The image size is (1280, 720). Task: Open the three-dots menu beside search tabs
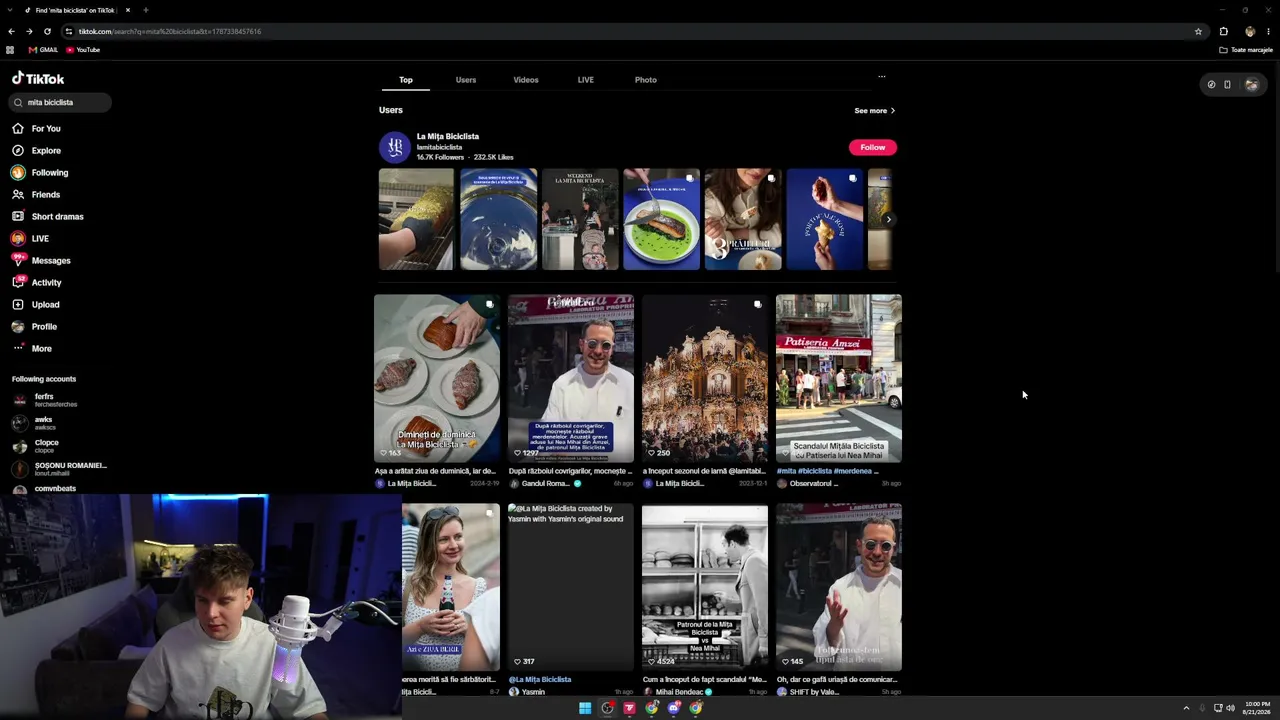(x=881, y=77)
